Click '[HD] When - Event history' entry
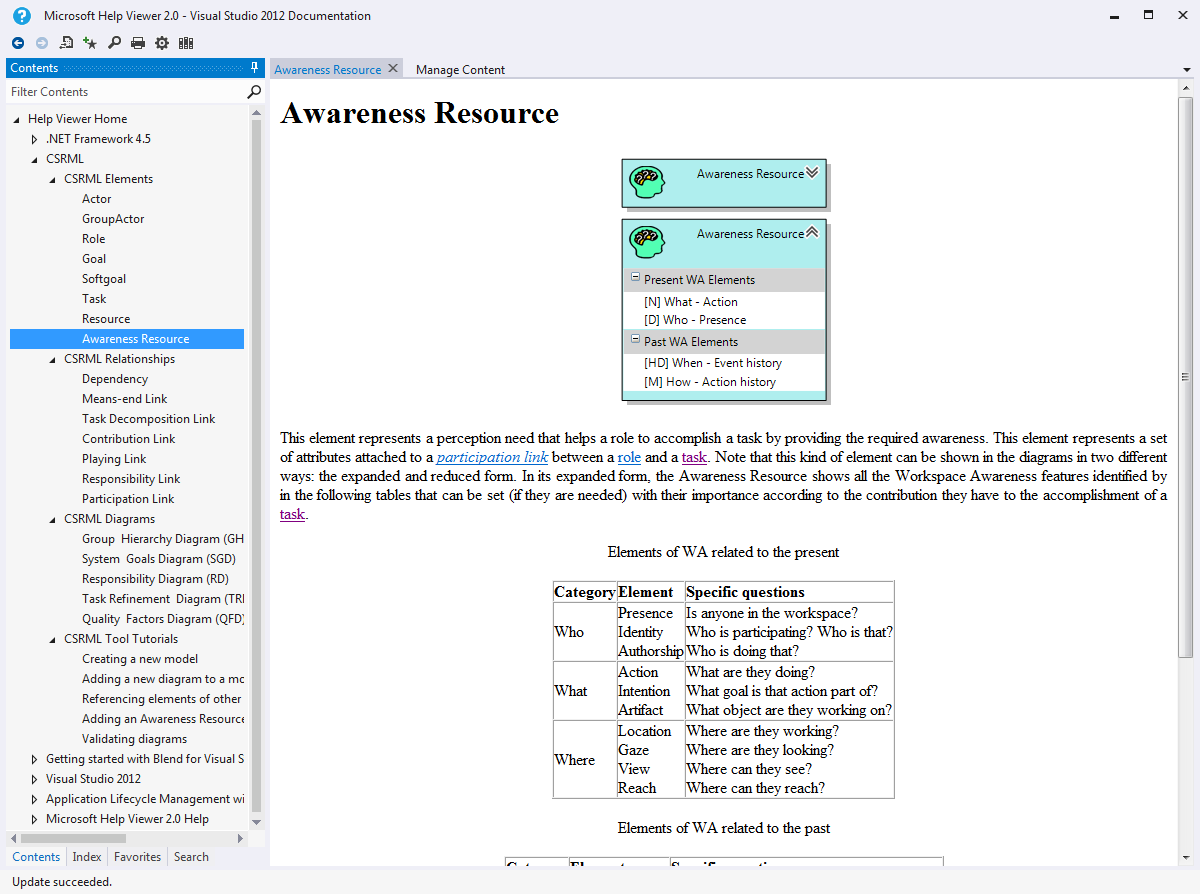 pyautogui.click(x=713, y=363)
